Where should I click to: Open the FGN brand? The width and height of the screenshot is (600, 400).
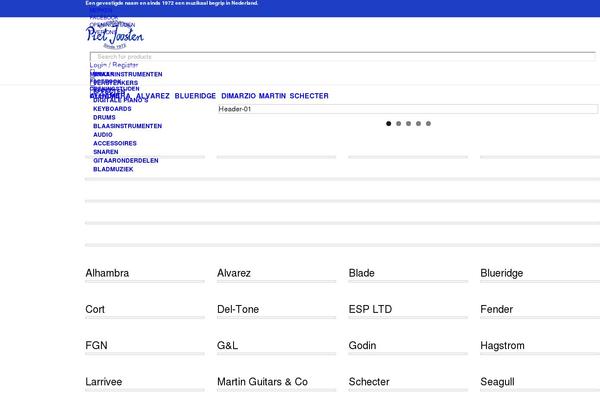(x=96, y=346)
